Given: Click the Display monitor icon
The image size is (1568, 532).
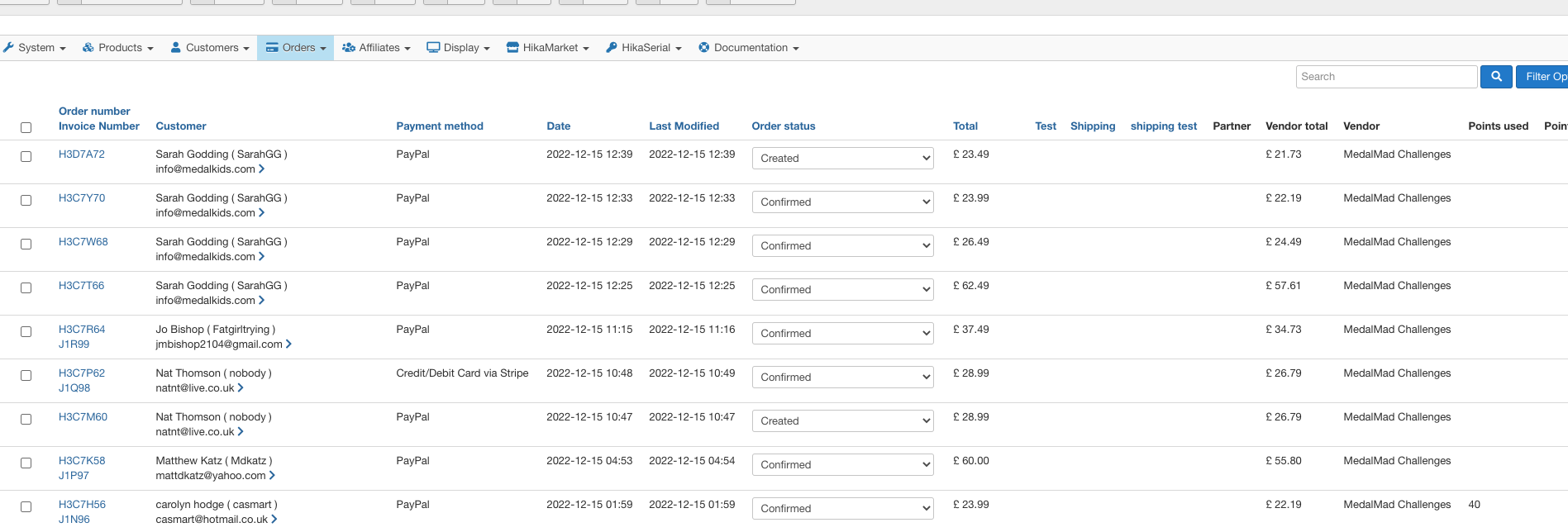Looking at the screenshot, I should point(433,48).
